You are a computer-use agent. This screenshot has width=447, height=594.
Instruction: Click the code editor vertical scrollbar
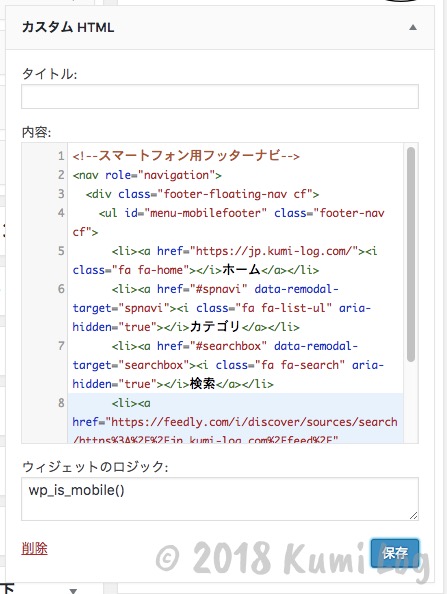coord(411,254)
